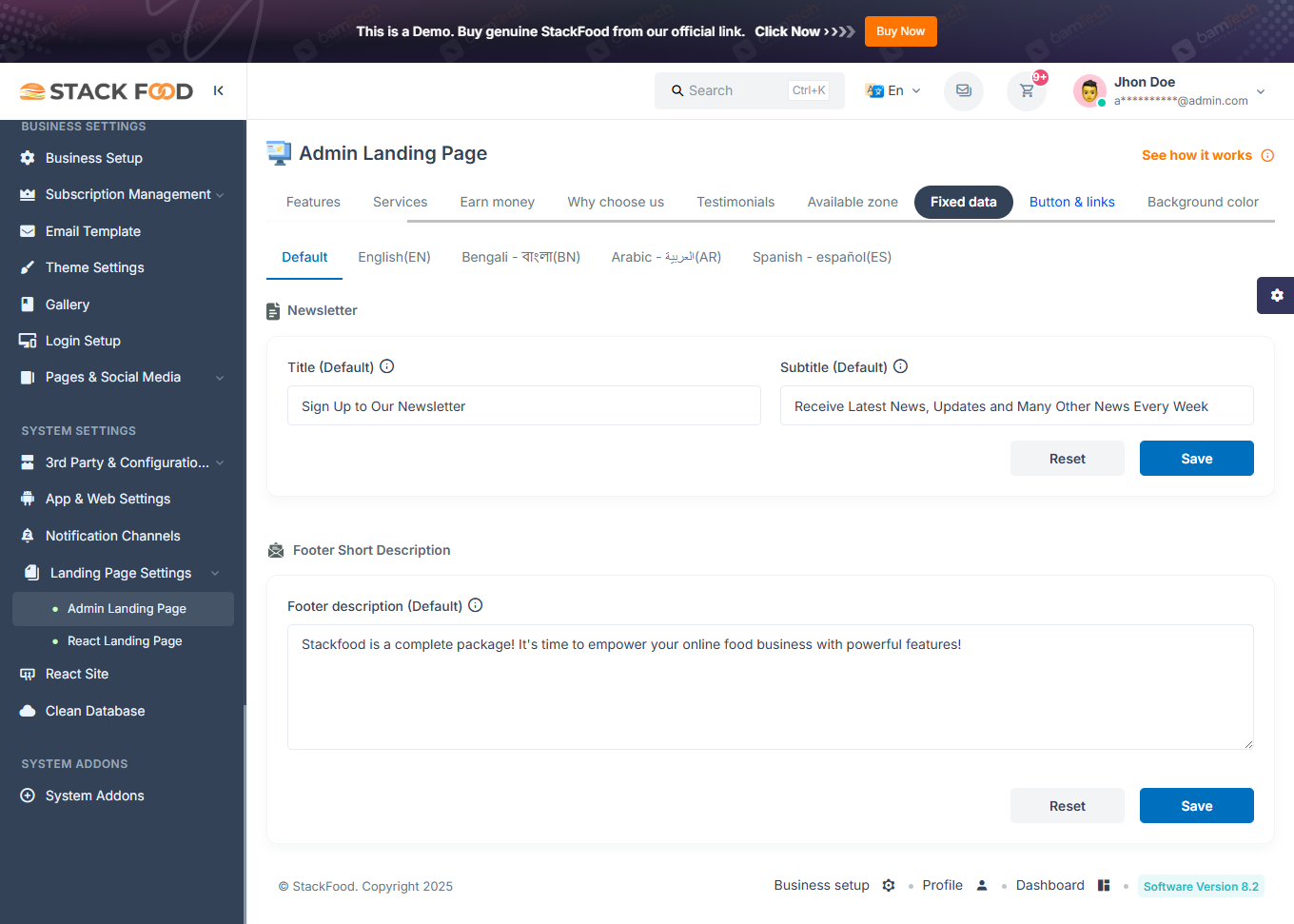Go to the Available zone tab

click(x=853, y=202)
